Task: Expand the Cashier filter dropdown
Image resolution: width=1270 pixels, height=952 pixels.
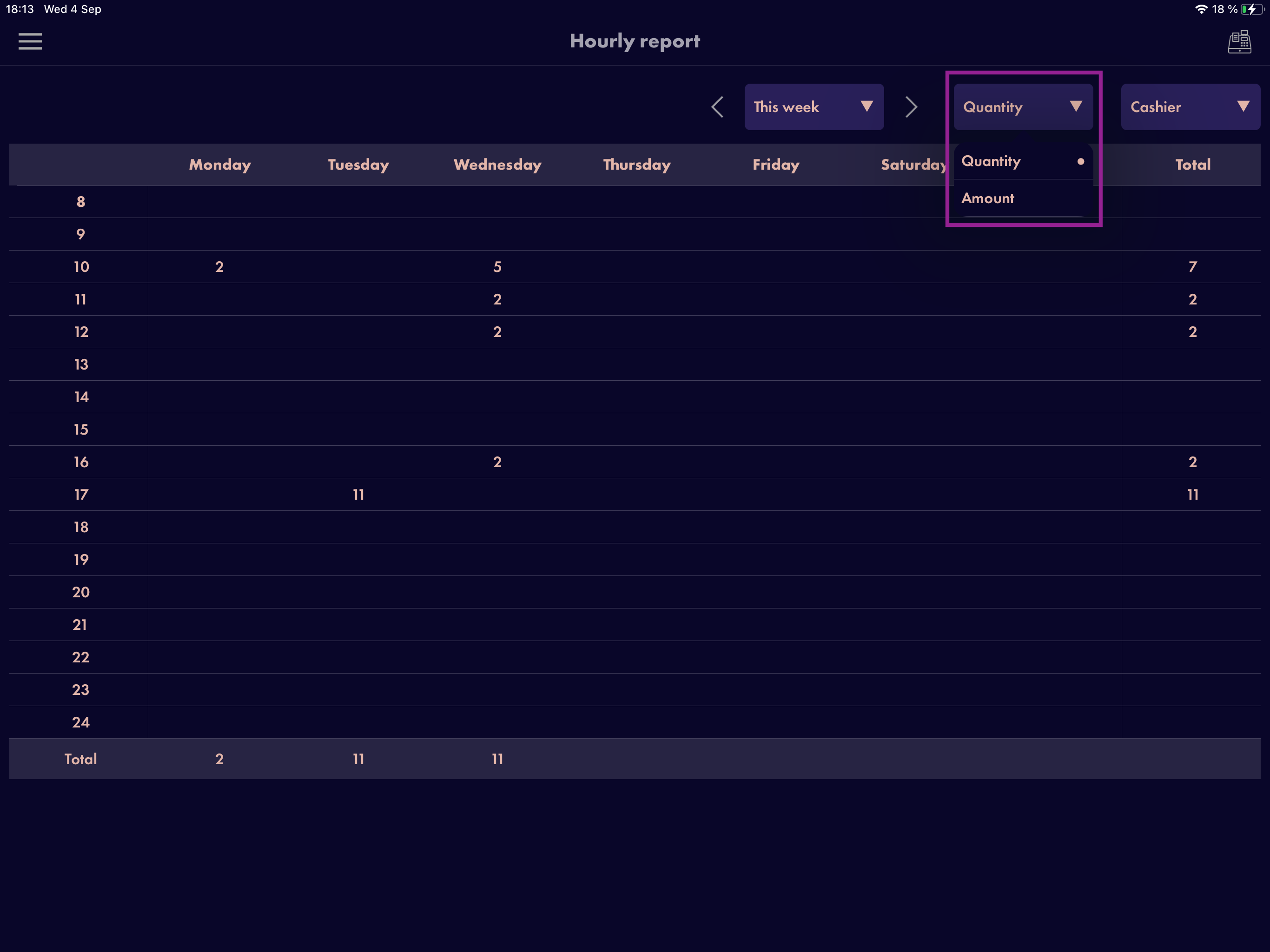Action: coord(1190,107)
